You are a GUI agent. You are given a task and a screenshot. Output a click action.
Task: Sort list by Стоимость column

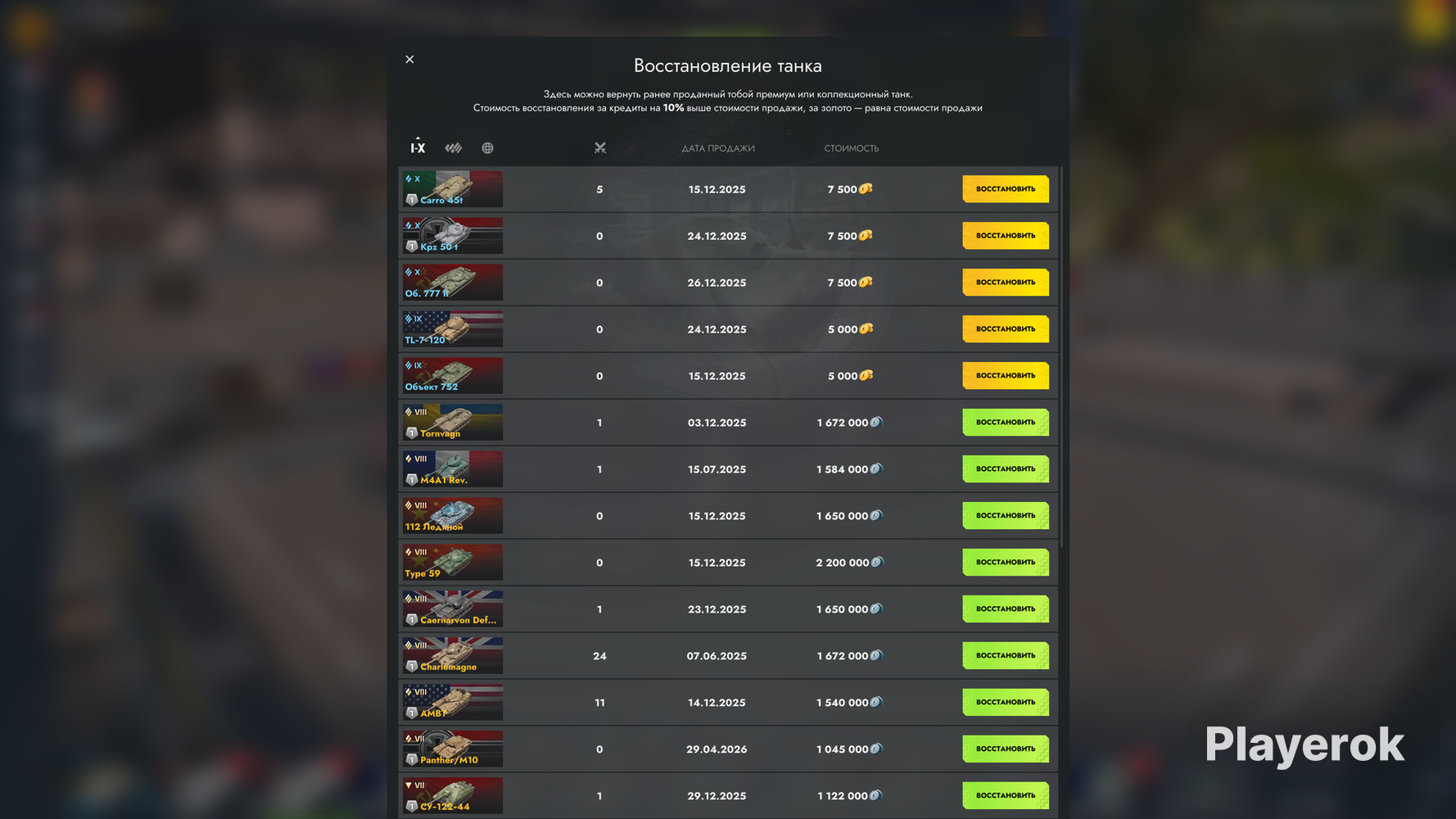(852, 148)
